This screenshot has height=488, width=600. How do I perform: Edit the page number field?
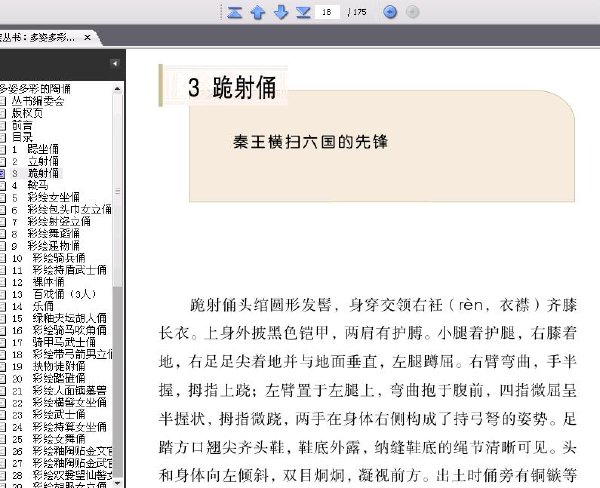tap(327, 12)
